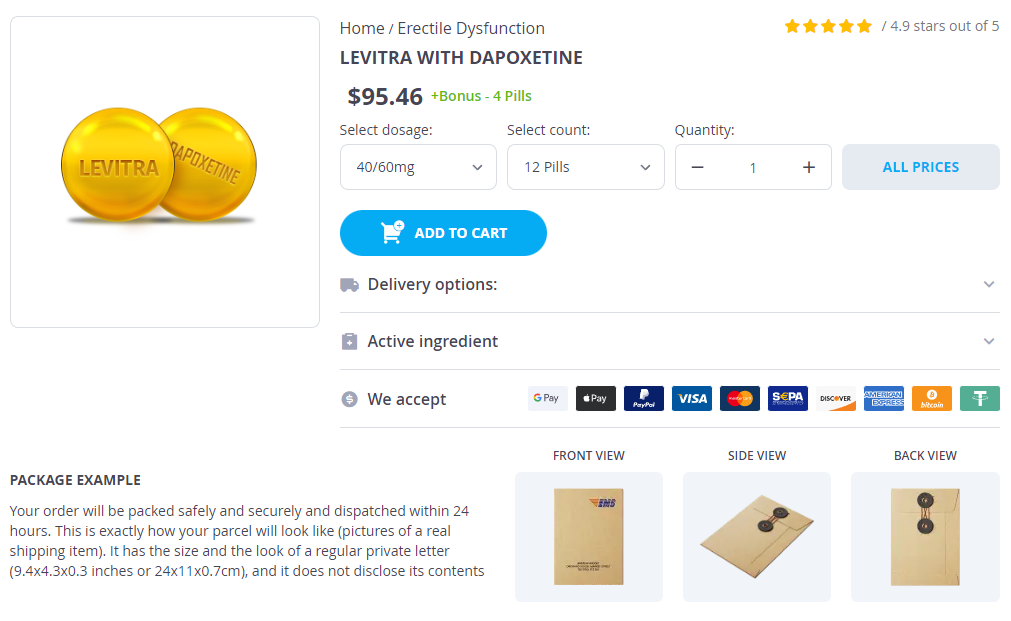Click the All Prices button
This screenshot has height=621, width=1011.
920,167
